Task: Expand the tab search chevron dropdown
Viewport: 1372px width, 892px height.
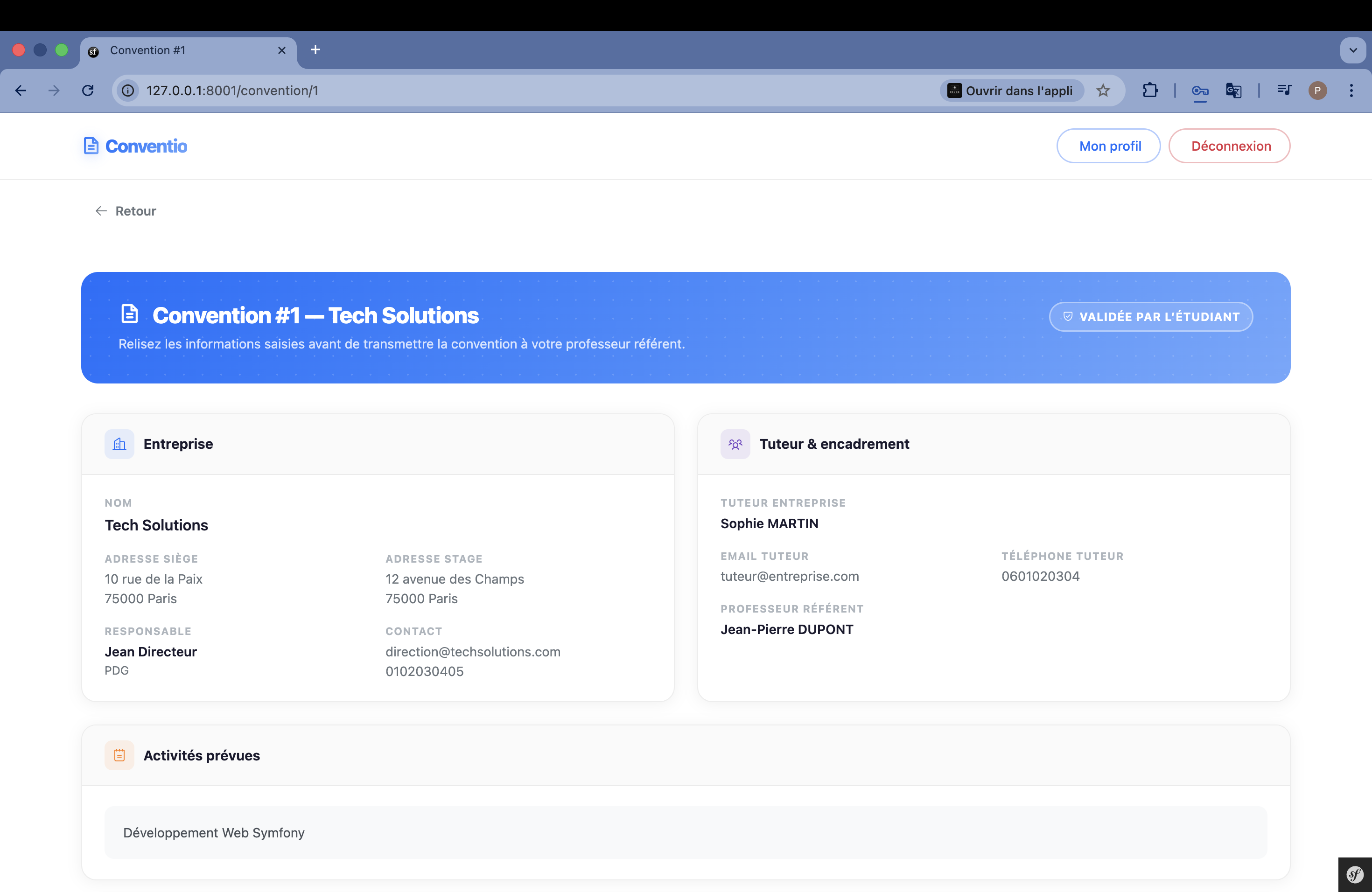Action: point(1353,50)
